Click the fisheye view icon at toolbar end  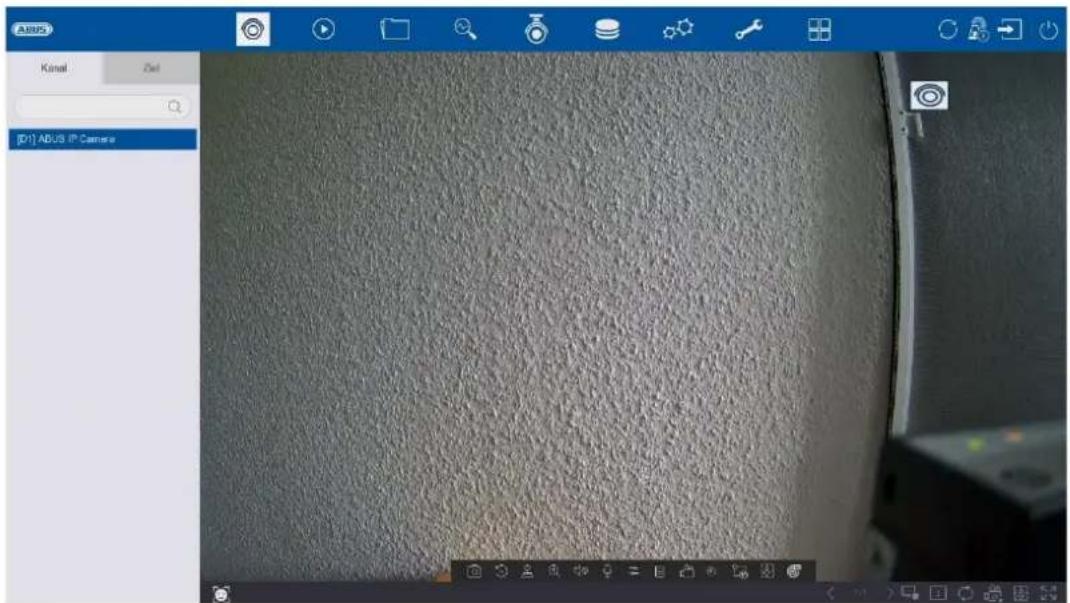(794, 572)
